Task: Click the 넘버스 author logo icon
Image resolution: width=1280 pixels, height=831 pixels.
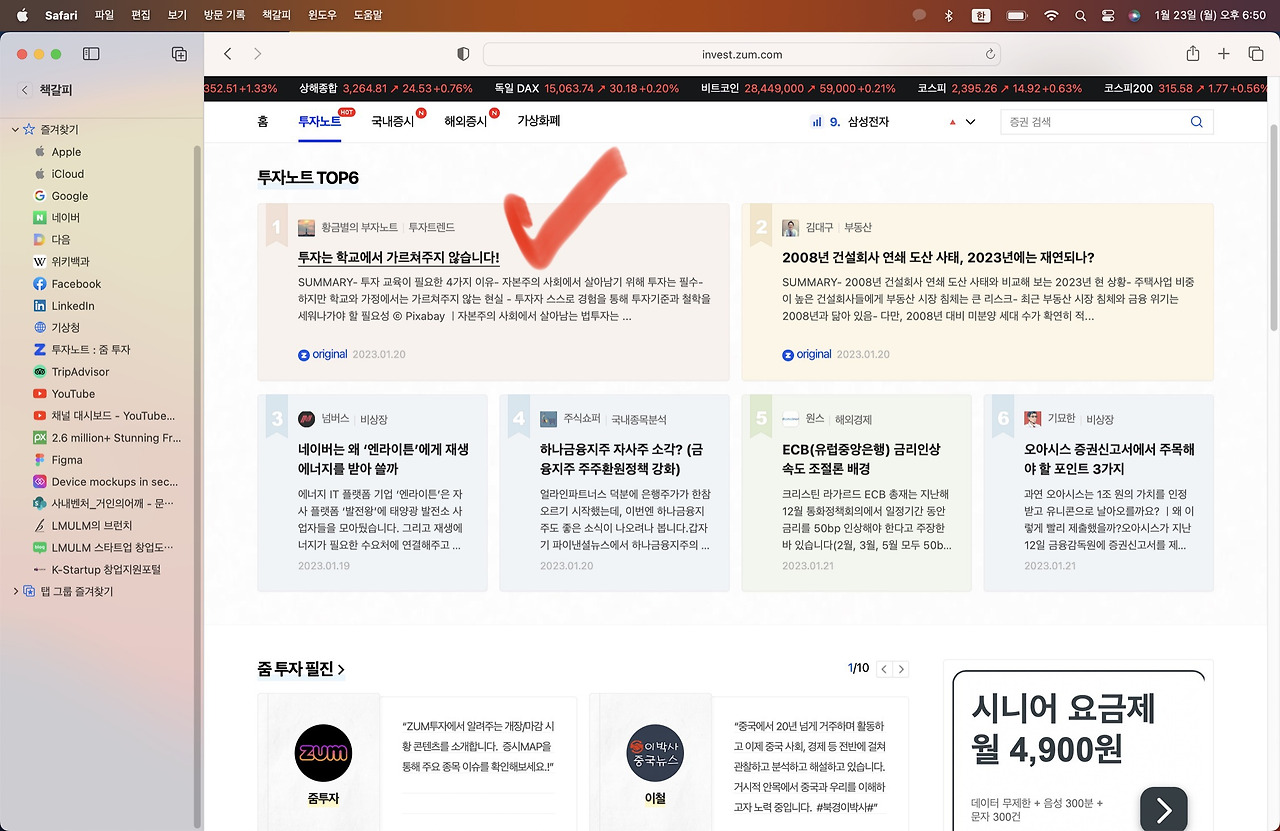Action: pyautogui.click(x=306, y=419)
